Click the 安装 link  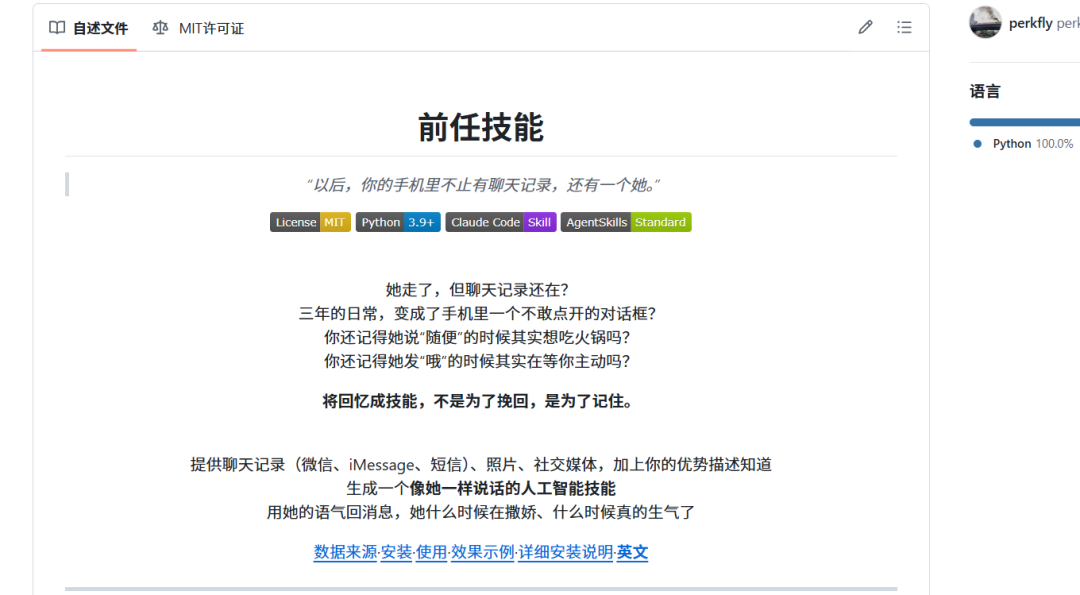click(x=394, y=551)
